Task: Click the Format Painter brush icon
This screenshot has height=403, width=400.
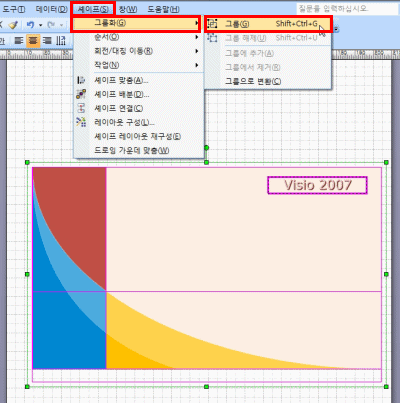Action: click(13, 25)
